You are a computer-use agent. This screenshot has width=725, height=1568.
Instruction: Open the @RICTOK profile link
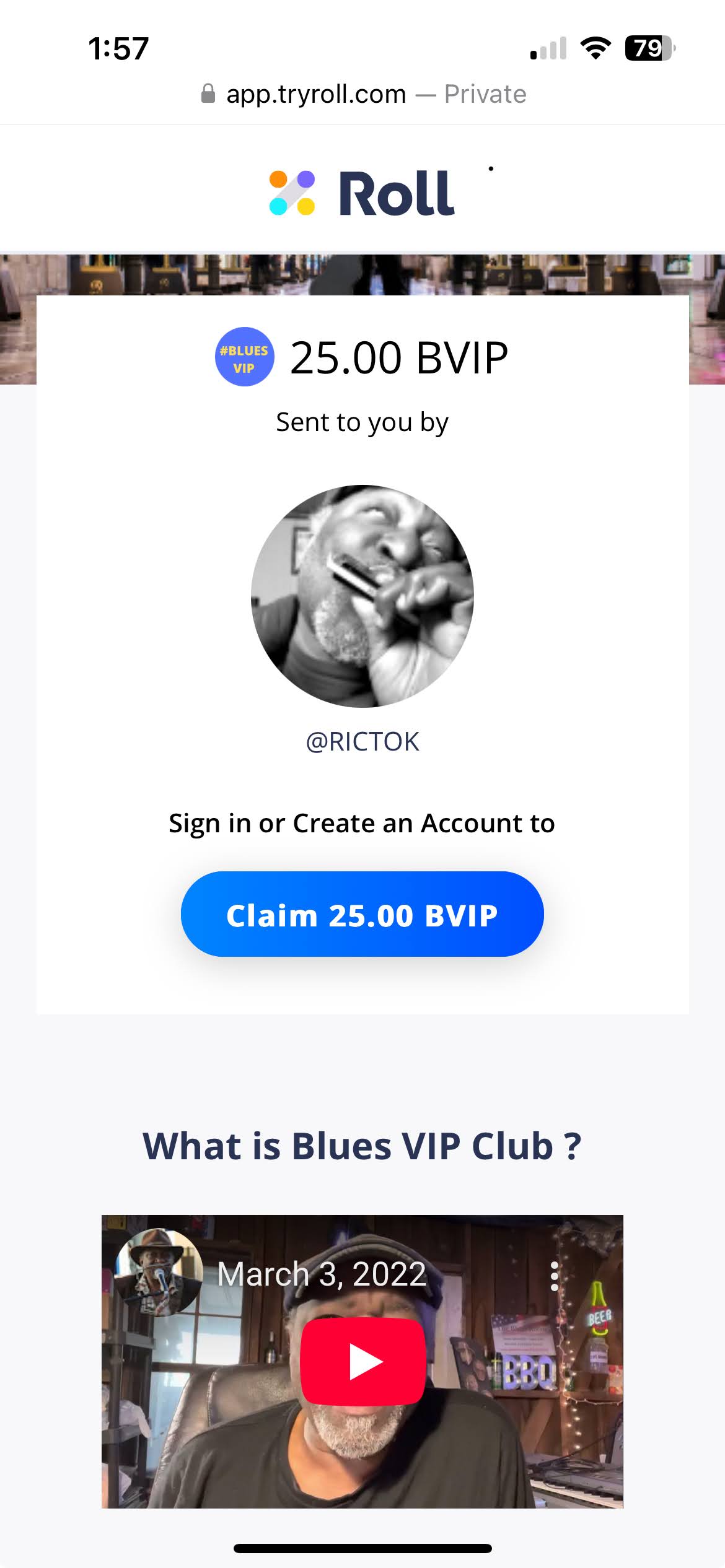pos(362,741)
